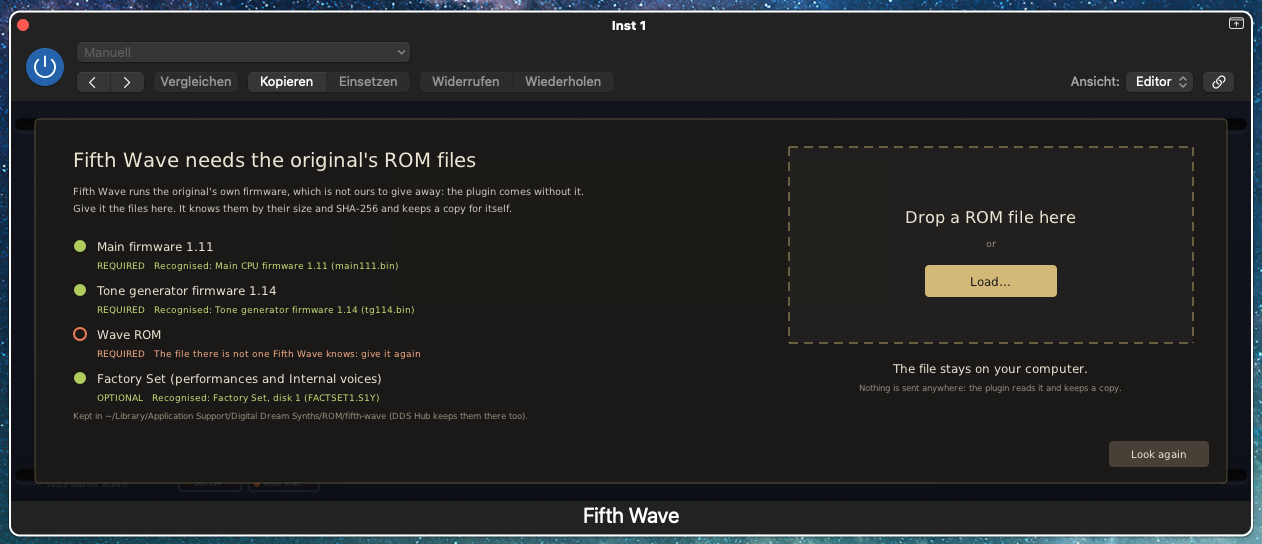Click The file stays on your computer text
The image size is (1262, 544).
[990, 369]
